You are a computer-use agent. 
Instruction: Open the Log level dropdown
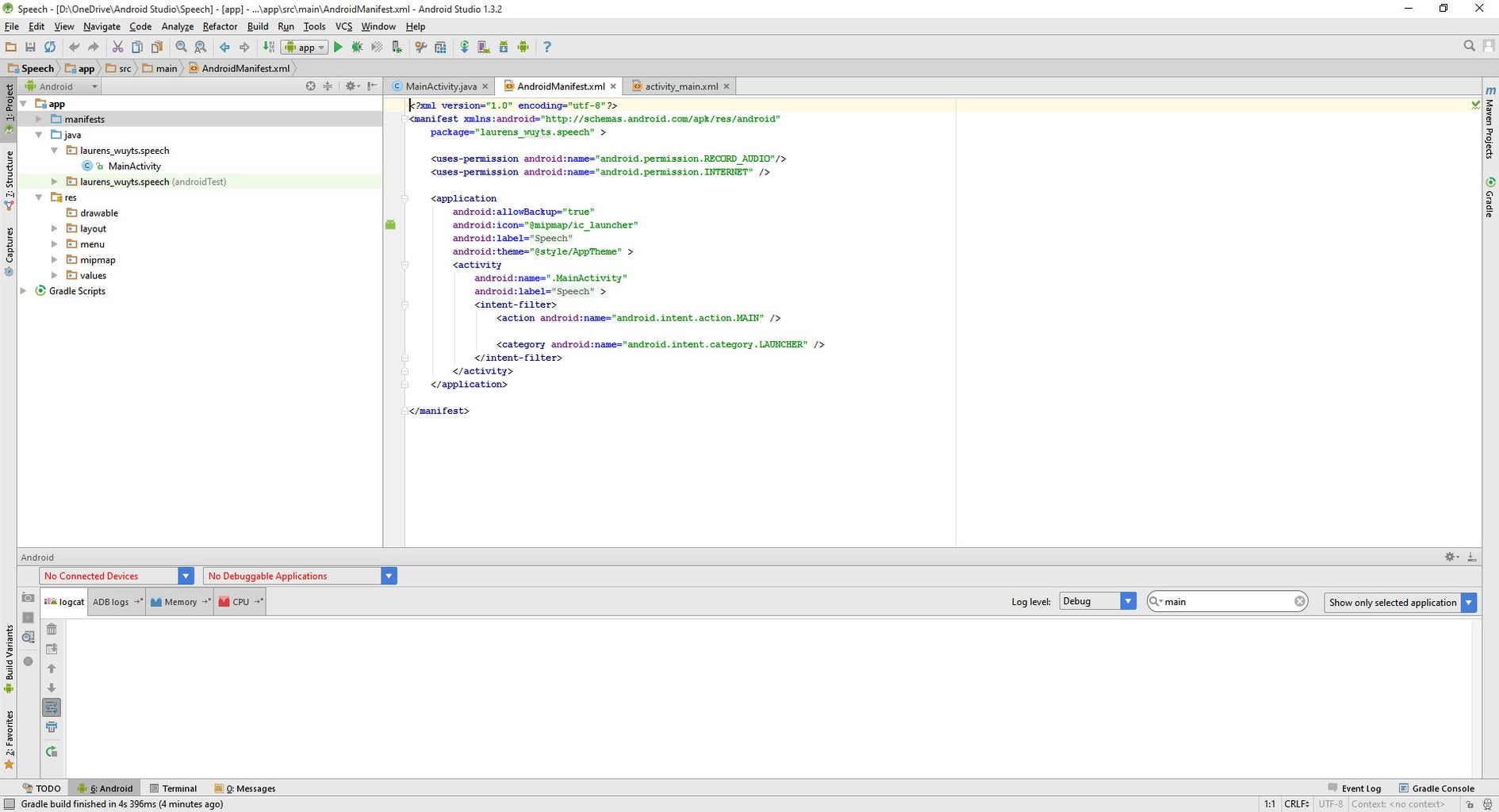[1097, 602]
